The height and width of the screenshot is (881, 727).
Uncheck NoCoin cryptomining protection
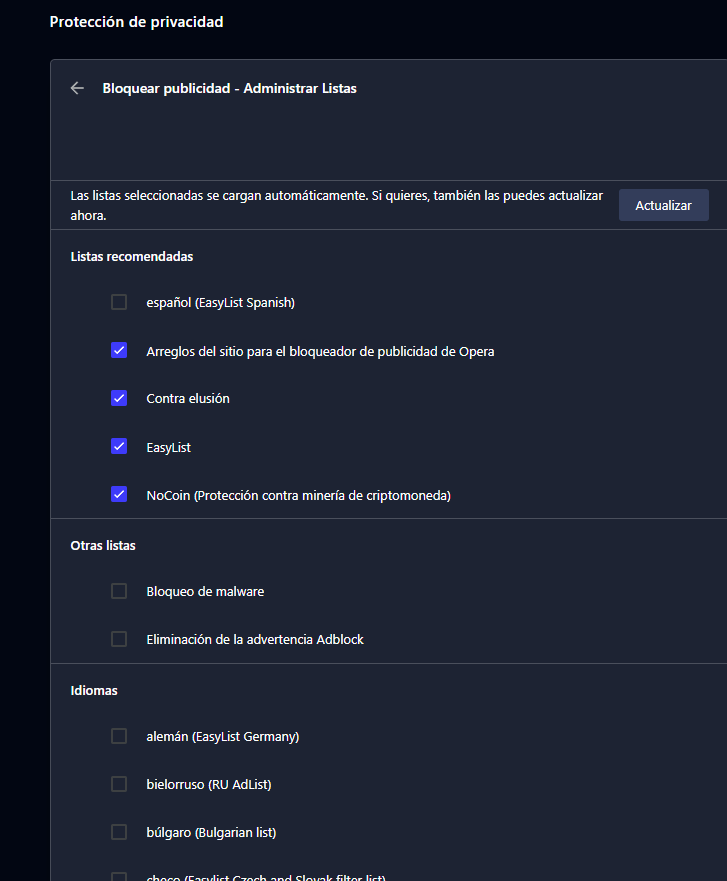click(x=119, y=494)
